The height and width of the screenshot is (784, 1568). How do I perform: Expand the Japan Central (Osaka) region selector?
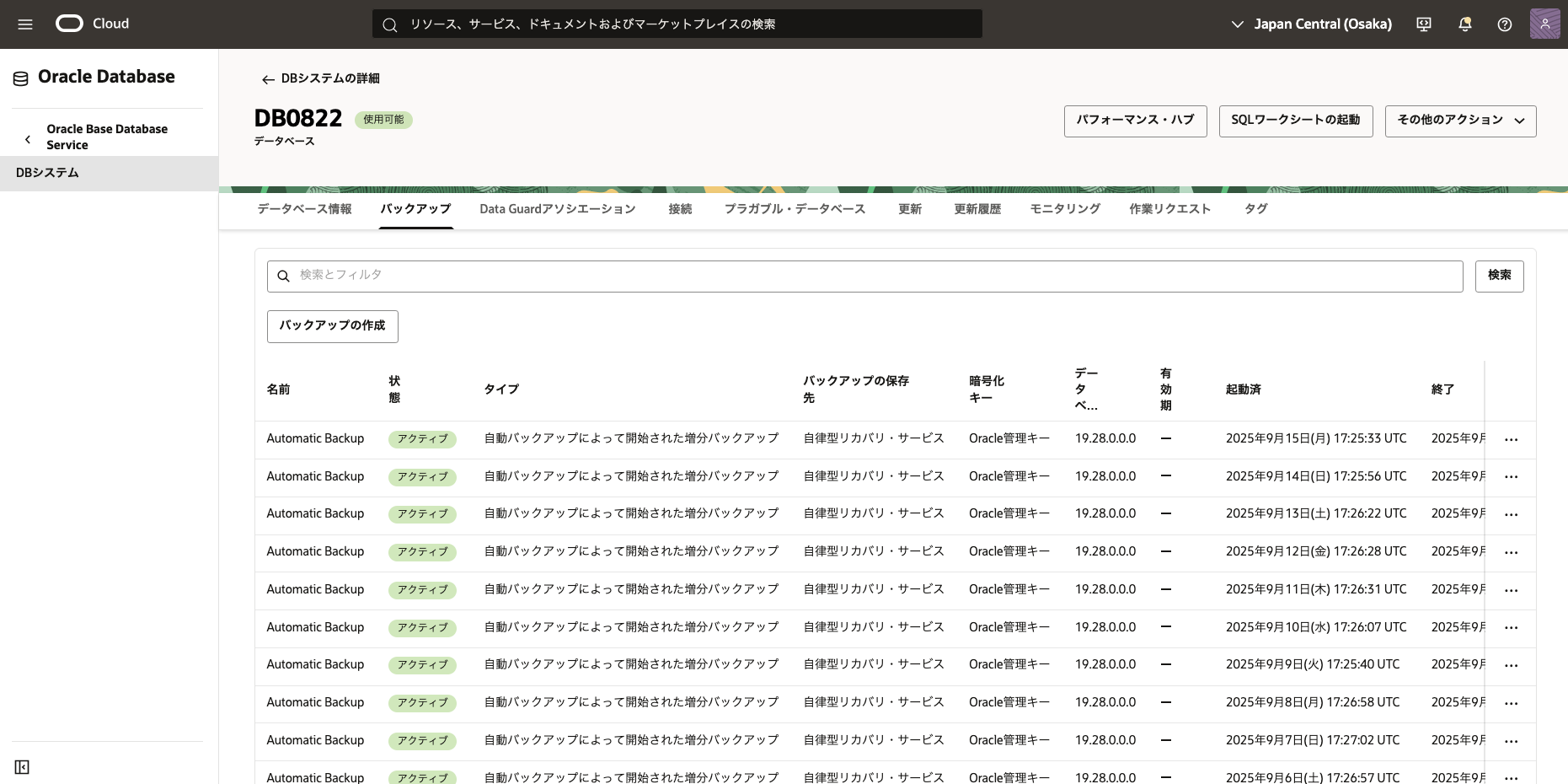(1311, 24)
